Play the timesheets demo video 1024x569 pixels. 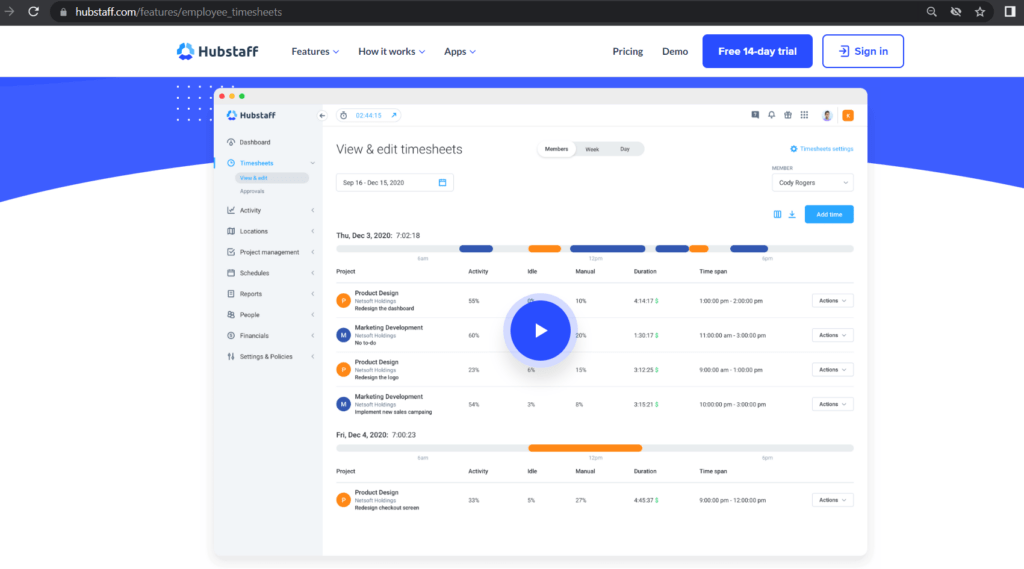click(540, 331)
